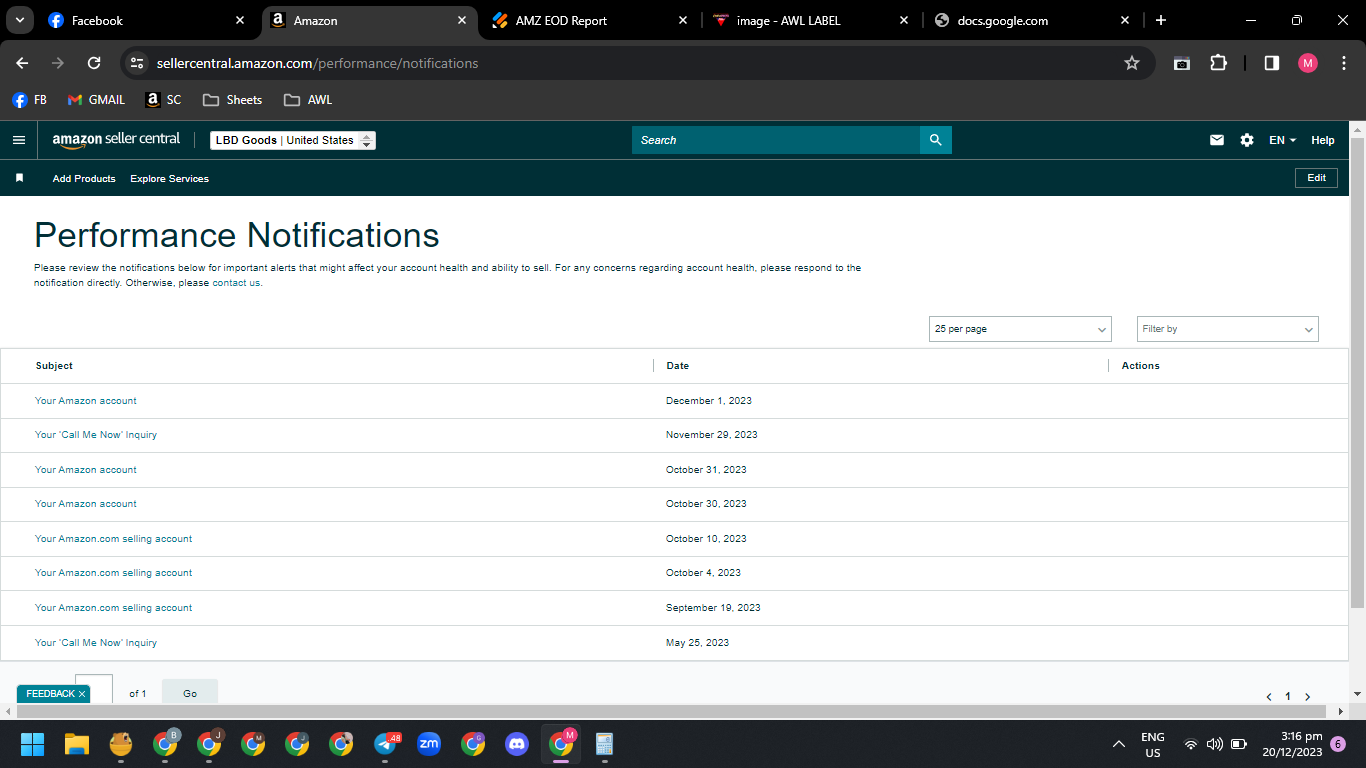The width and height of the screenshot is (1366, 768).
Task: Open the EN language dropdown
Action: pos(1282,140)
